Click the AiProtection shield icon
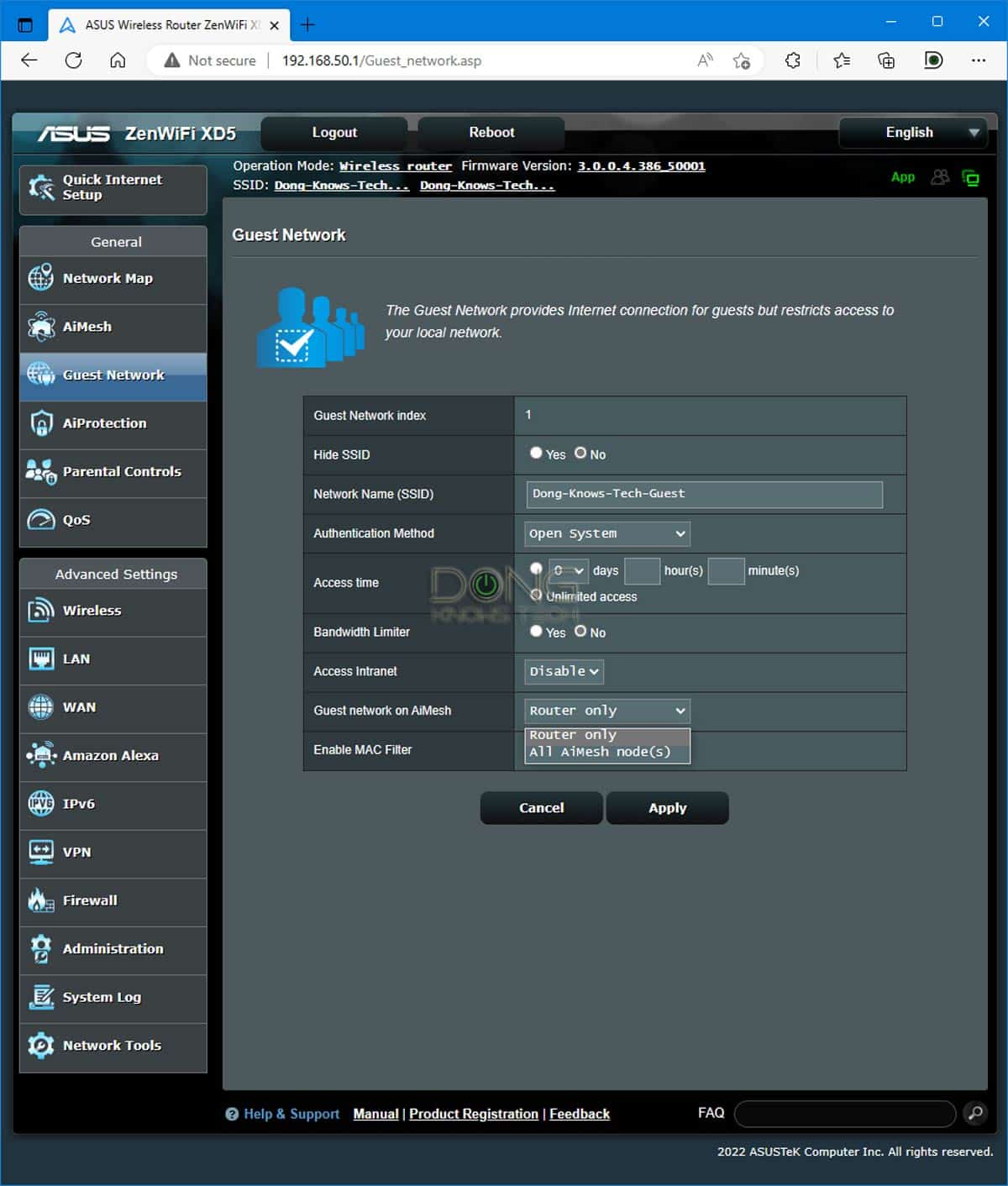This screenshot has width=1008, height=1186. pyautogui.click(x=41, y=423)
